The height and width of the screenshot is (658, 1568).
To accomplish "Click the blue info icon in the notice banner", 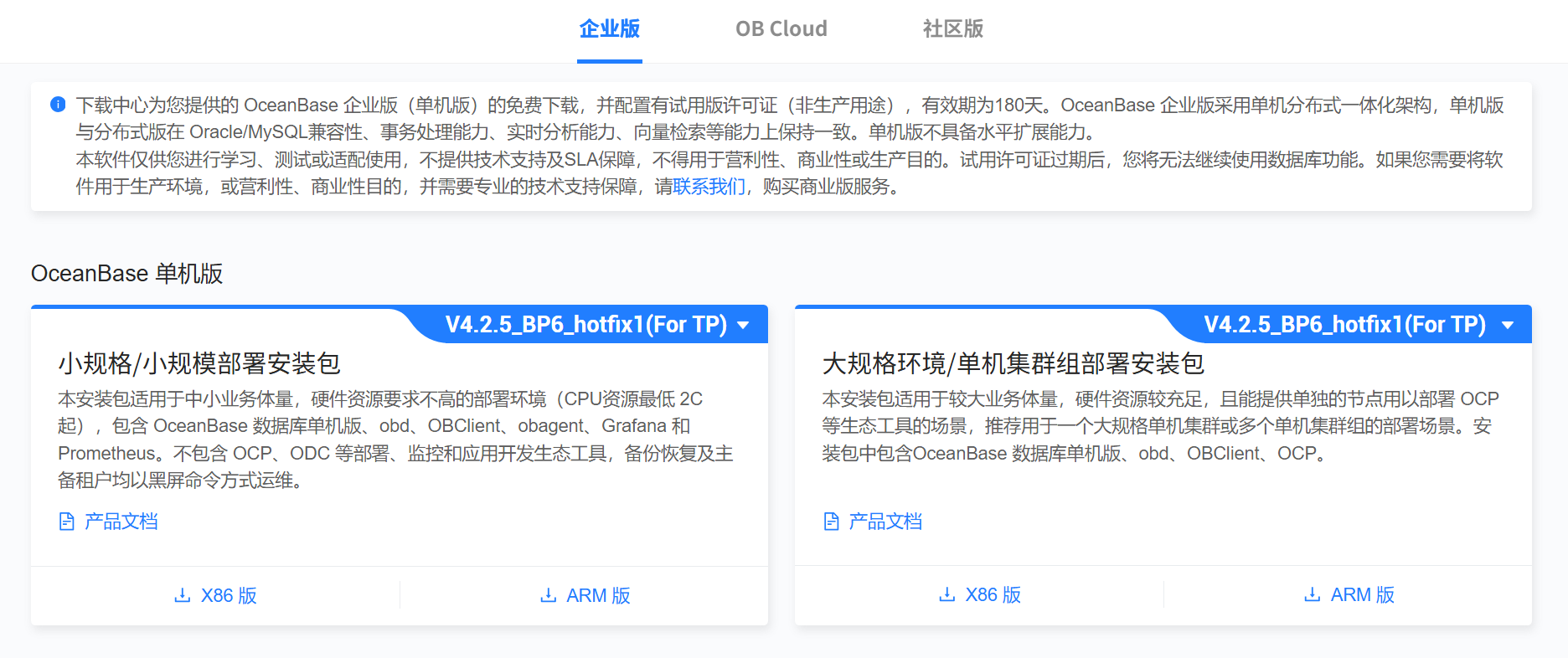I will (58, 105).
